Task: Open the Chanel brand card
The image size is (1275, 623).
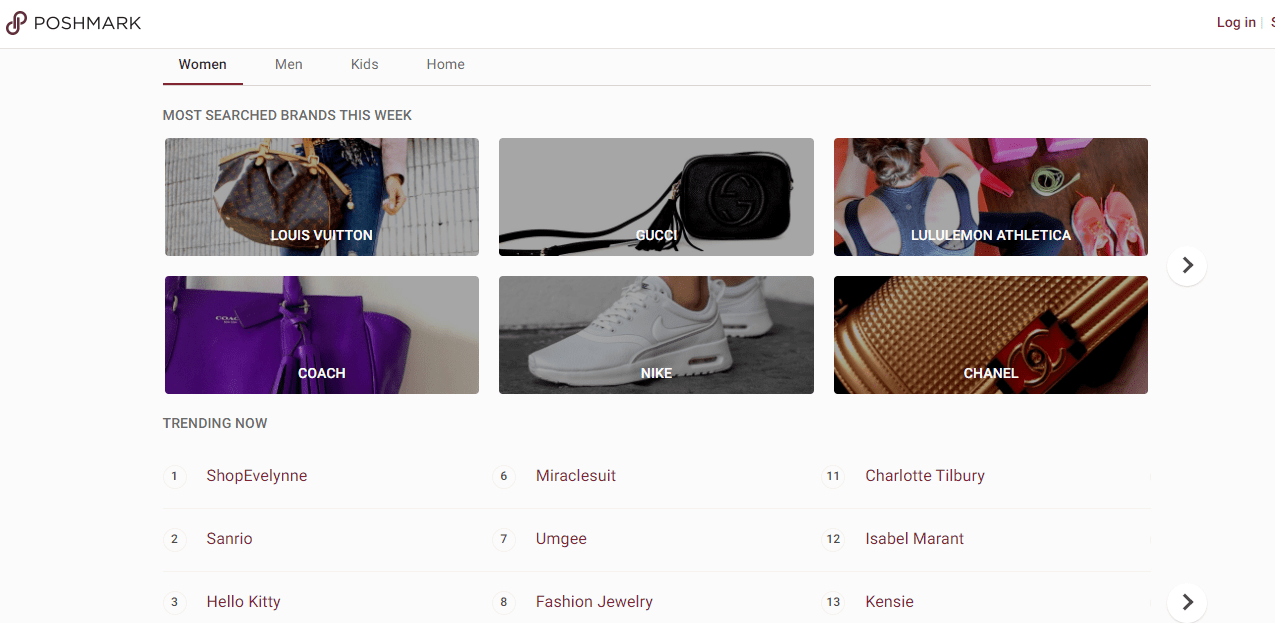Action: pyautogui.click(x=991, y=335)
